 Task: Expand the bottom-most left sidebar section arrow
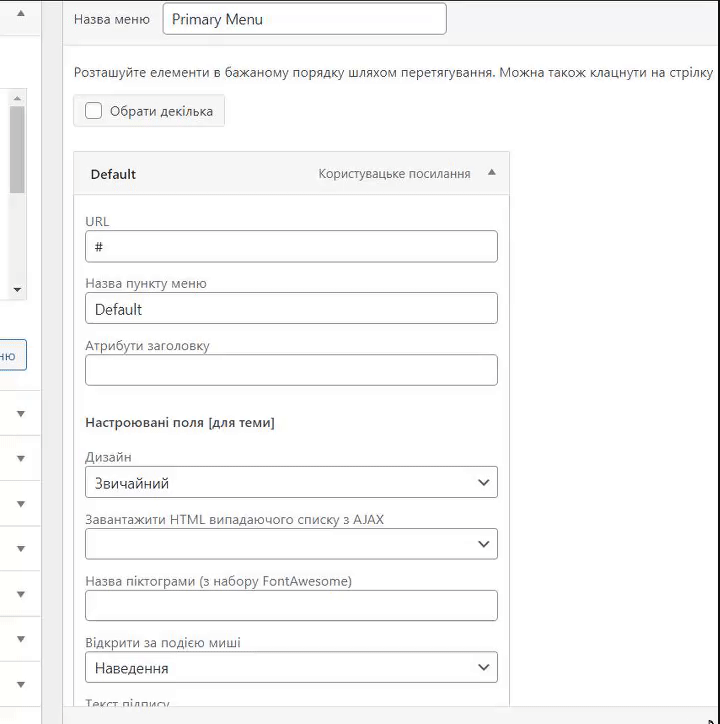coord(20,684)
